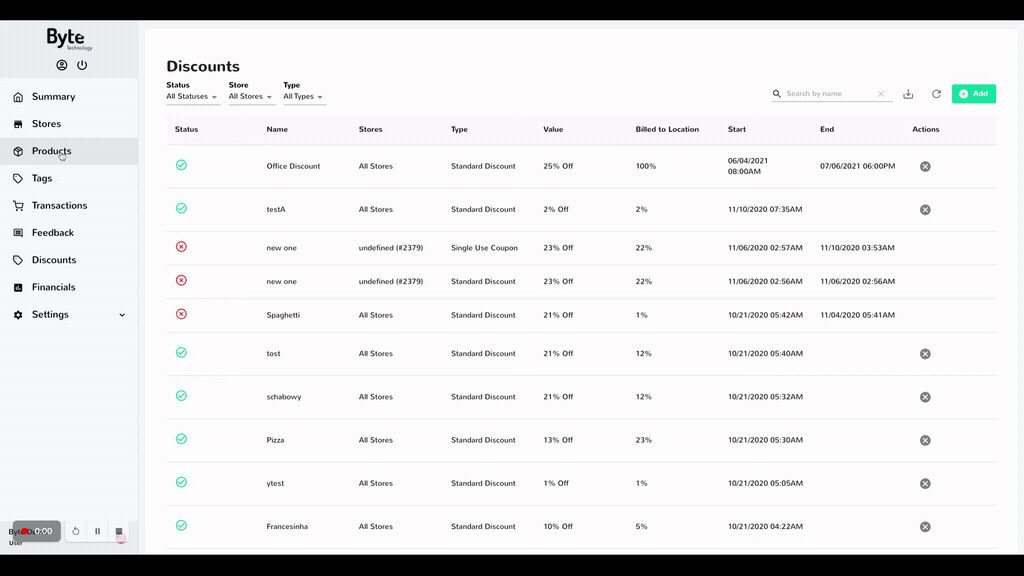Open Products in sidebar
This screenshot has height=576, width=1024.
[x=69, y=151]
